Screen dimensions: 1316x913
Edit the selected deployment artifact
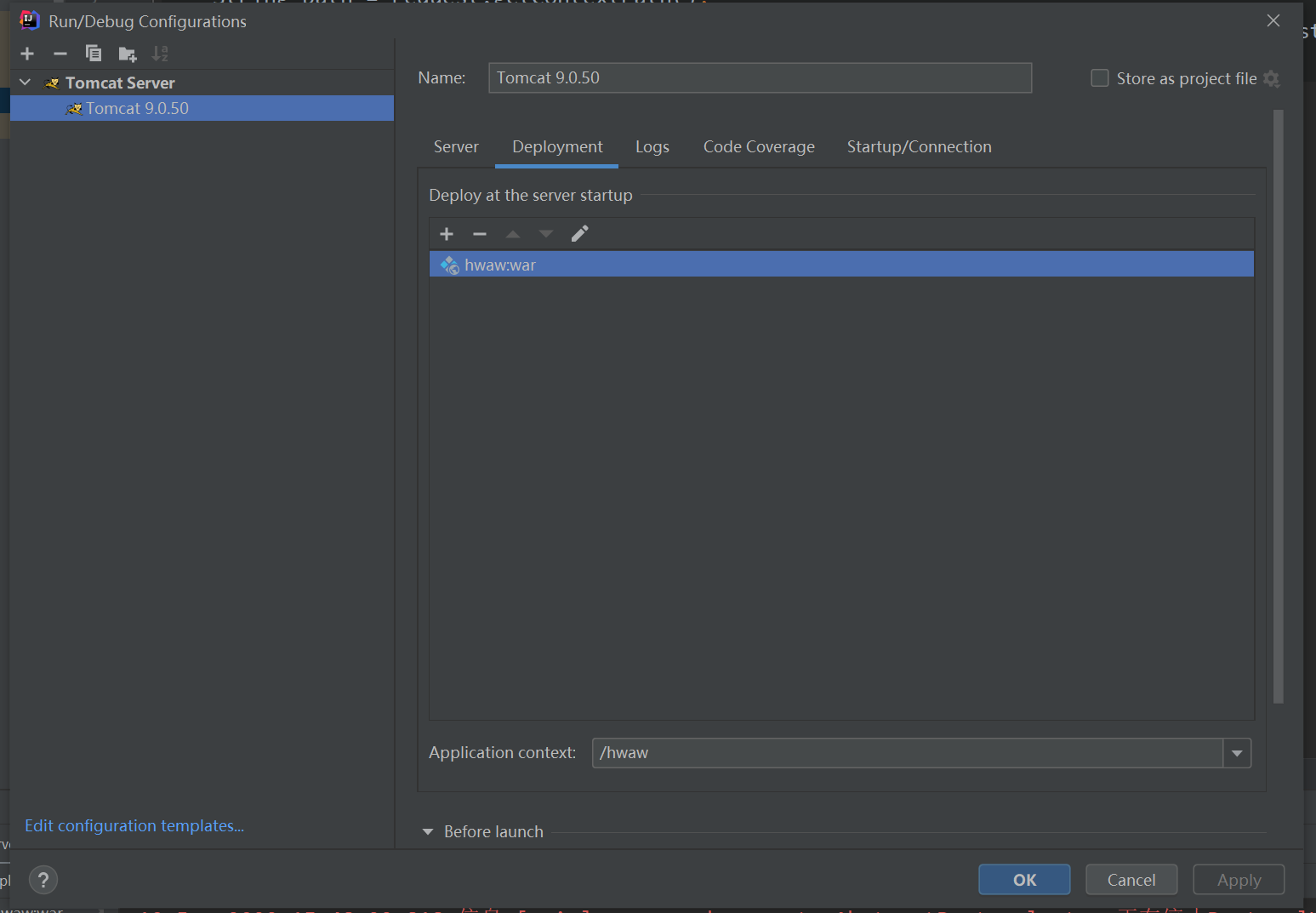(x=579, y=234)
